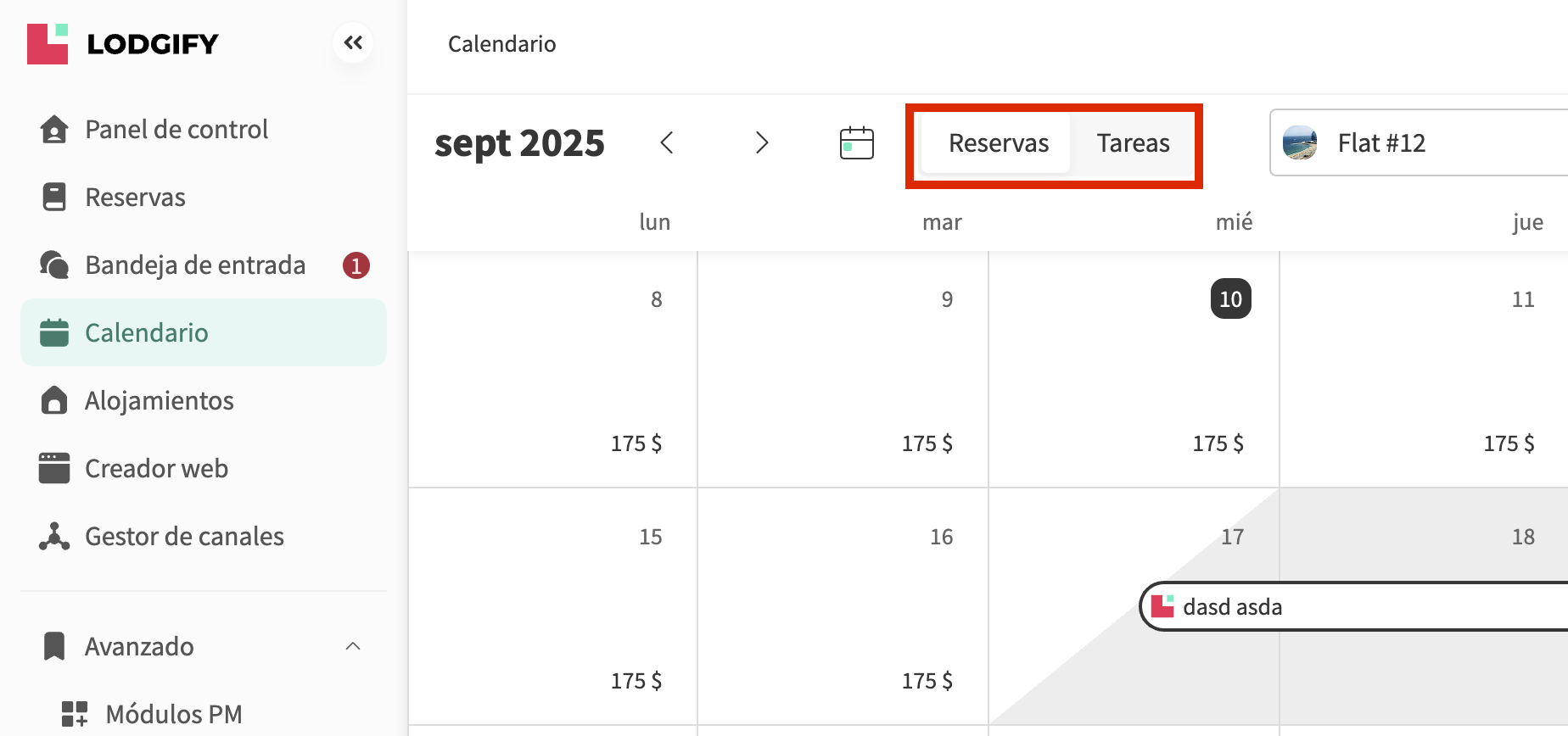
Task: Click the Lodgify logo icon
Action: point(48,44)
